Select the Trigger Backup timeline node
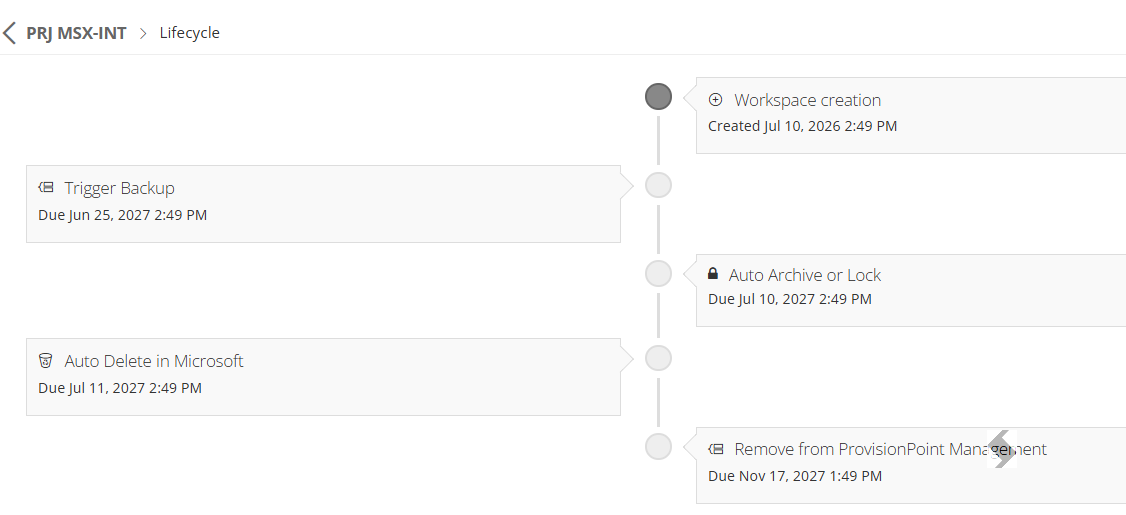The width and height of the screenshot is (1126, 515). [x=659, y=185]
